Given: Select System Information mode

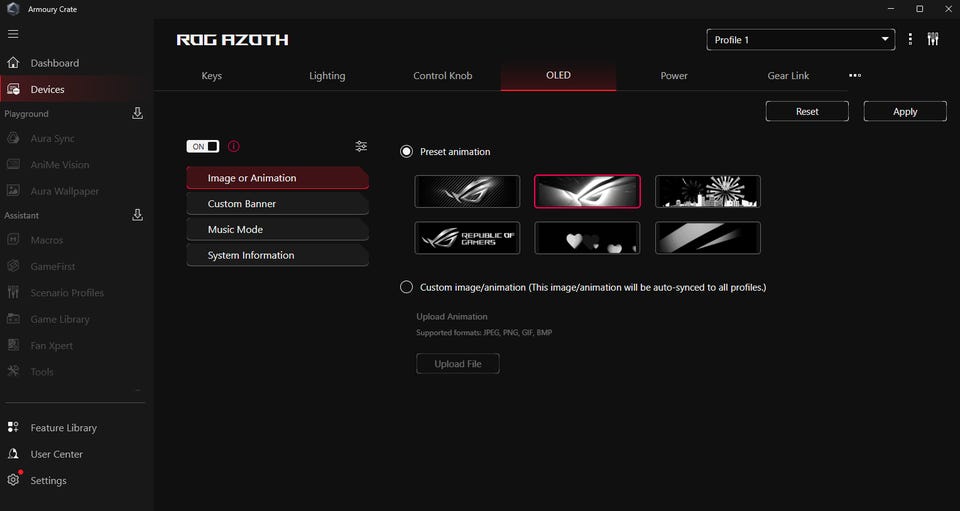Looking at the screenshot, I should point(277,255).
